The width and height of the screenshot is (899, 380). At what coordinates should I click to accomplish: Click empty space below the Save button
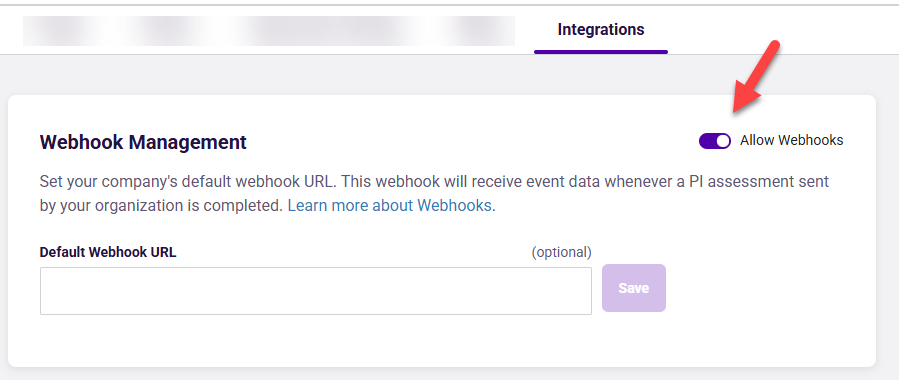(634, 341)
